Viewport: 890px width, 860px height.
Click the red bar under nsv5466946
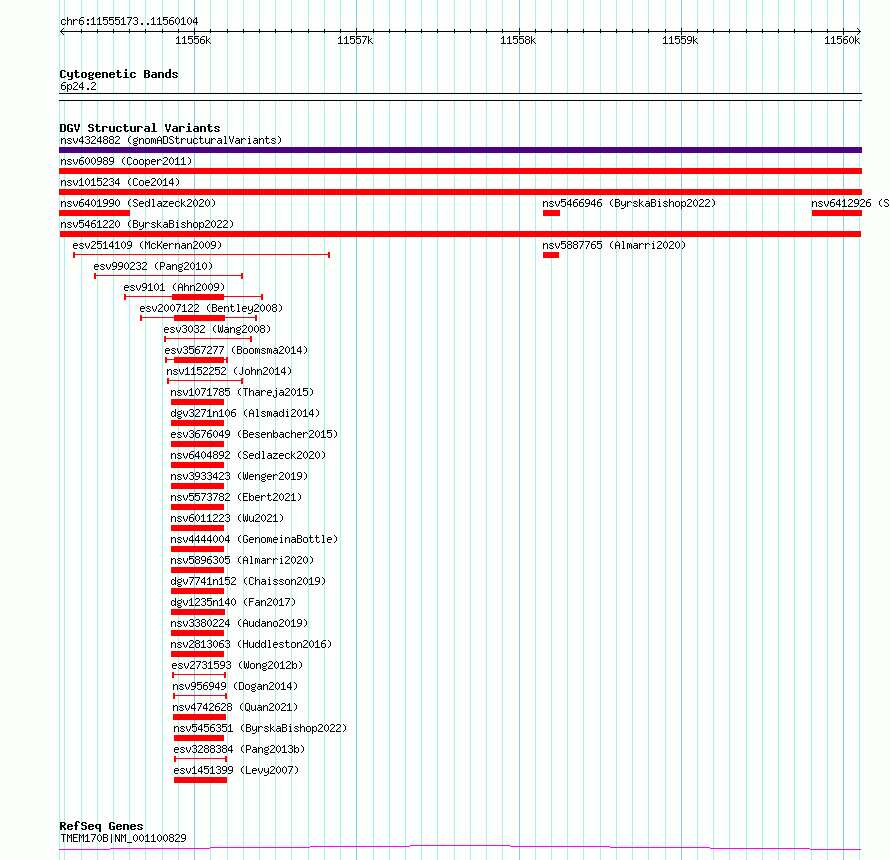(551, 213)
